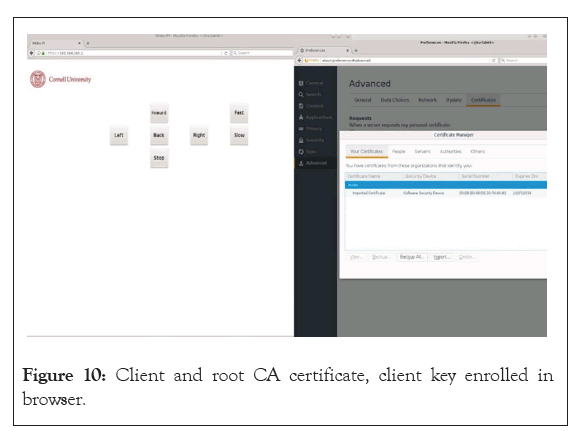Reload page in Preferences window

coord(494,60)
